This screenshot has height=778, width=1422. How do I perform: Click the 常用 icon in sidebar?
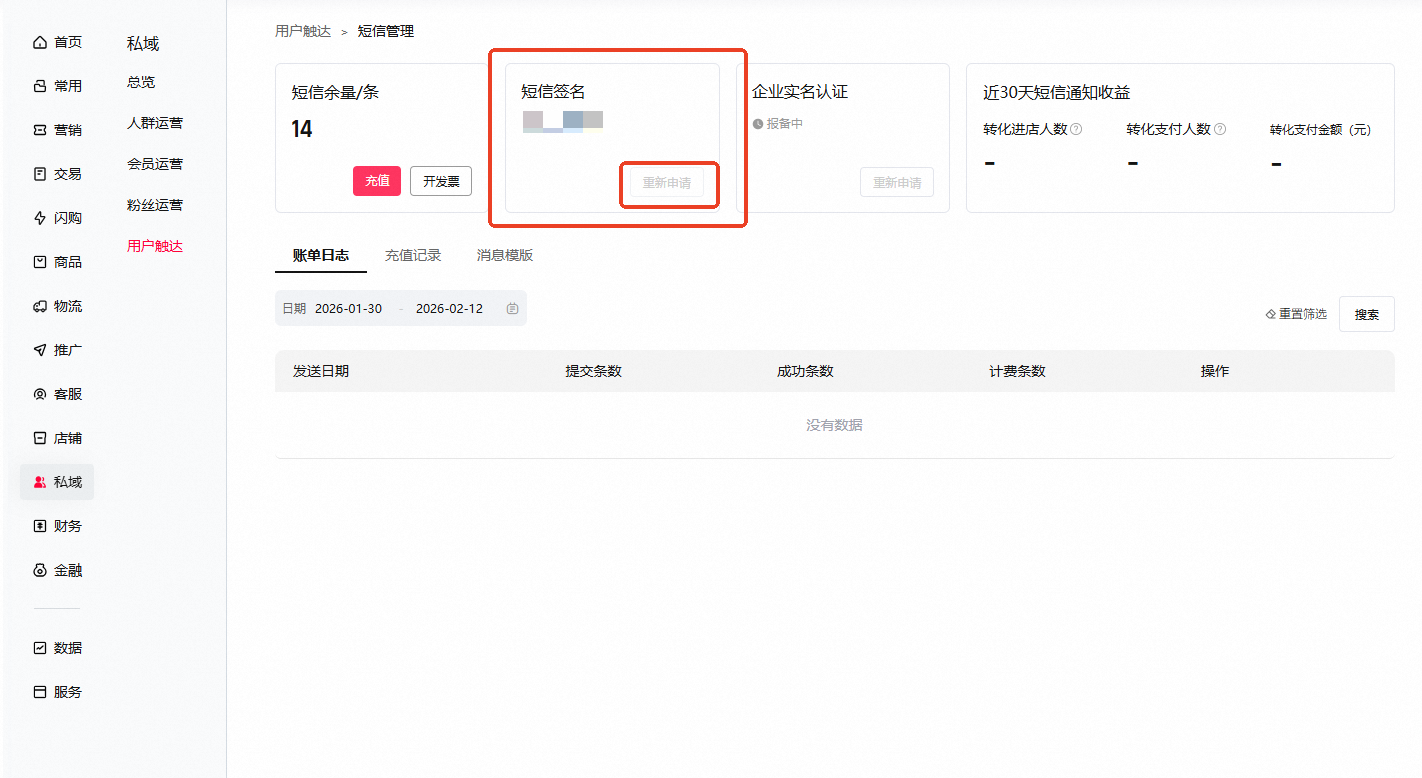pos(40,86)
